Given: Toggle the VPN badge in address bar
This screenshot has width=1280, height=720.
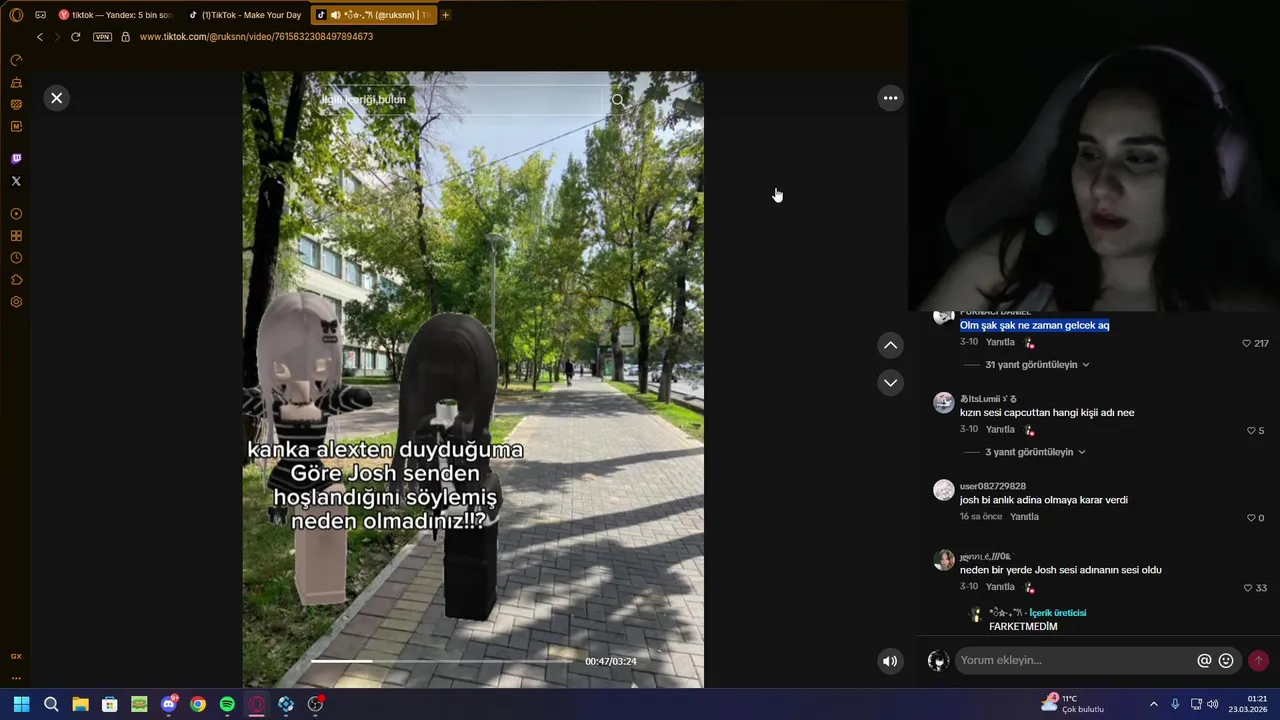Looking at the screenshot, I should click(102, 37).
